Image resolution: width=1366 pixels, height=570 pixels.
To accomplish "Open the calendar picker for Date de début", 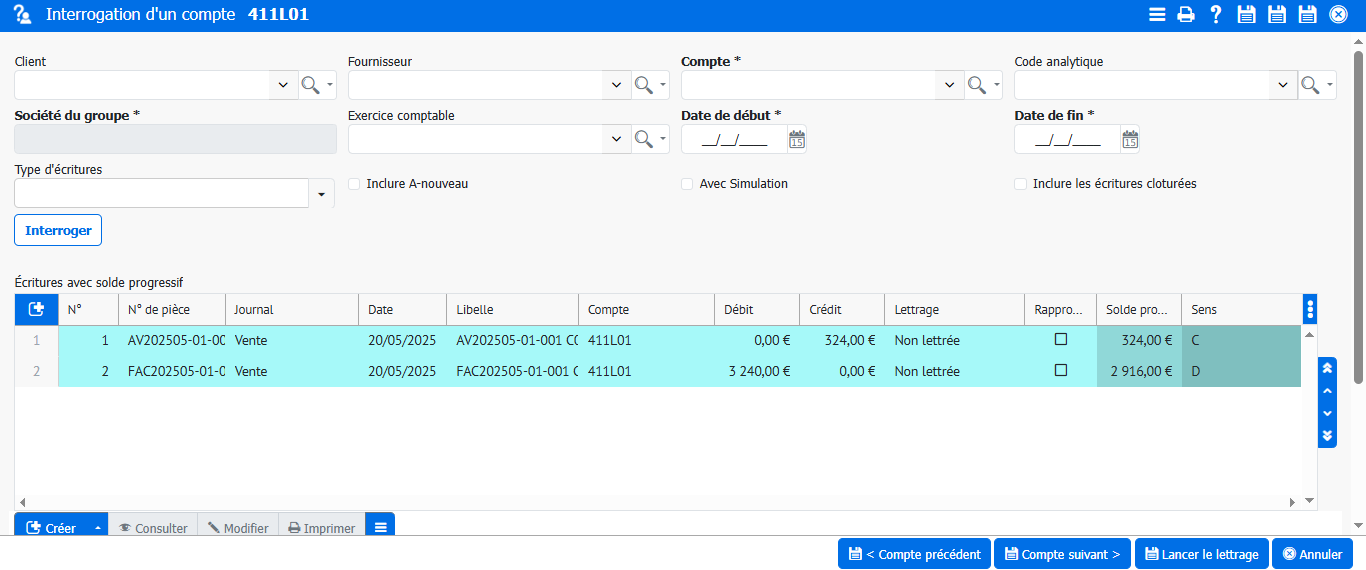I will point(796,140).
